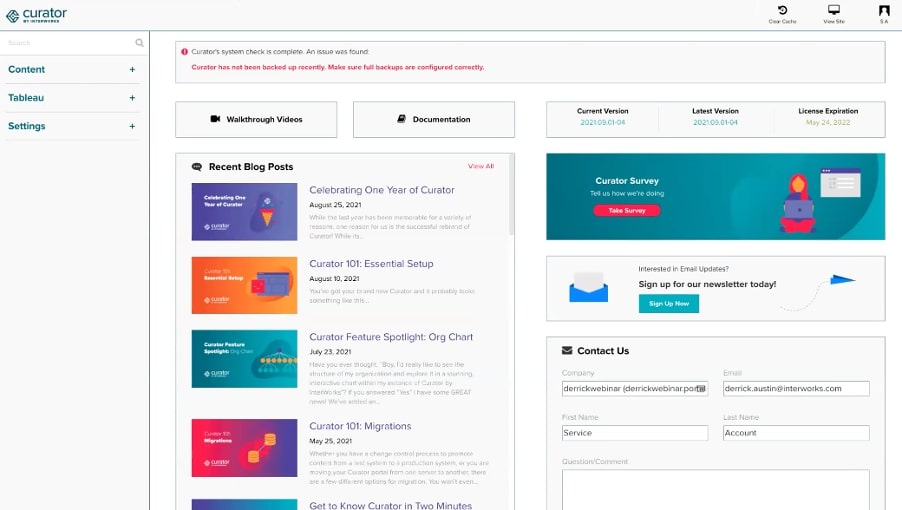Click the chat bubble icon beside Recent Blog Posts
Image resolution: width=902 pixels, height=510 pixels.
[x=197, y=167]
